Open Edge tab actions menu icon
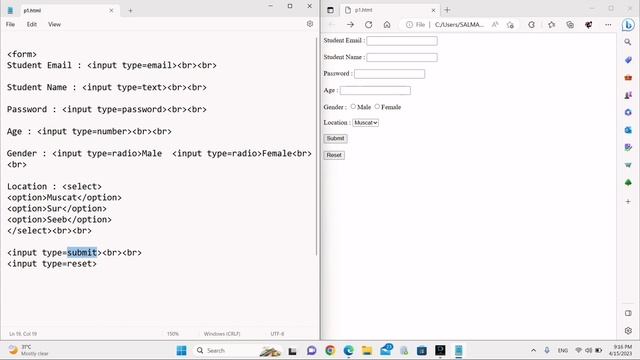Image resolution: width=640 pixels, height=360 pixels. pyautogui.click(x=330, y=10)
